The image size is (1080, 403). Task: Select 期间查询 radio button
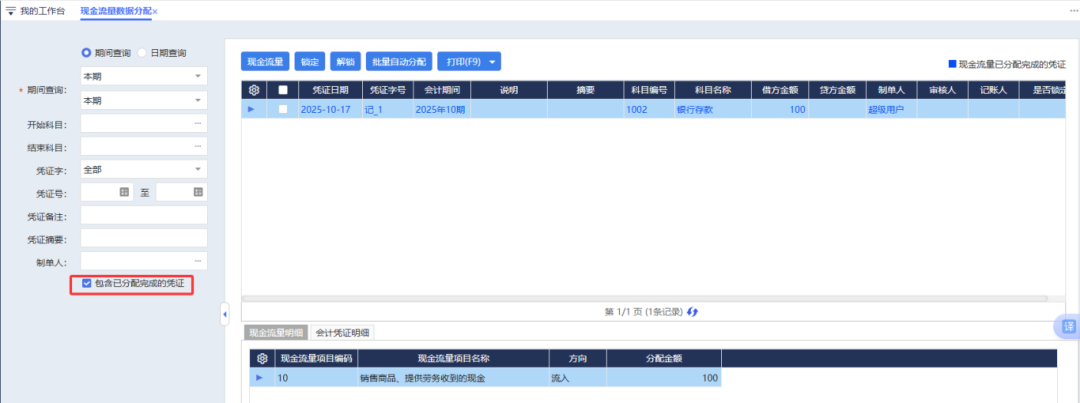coord(87,52)
